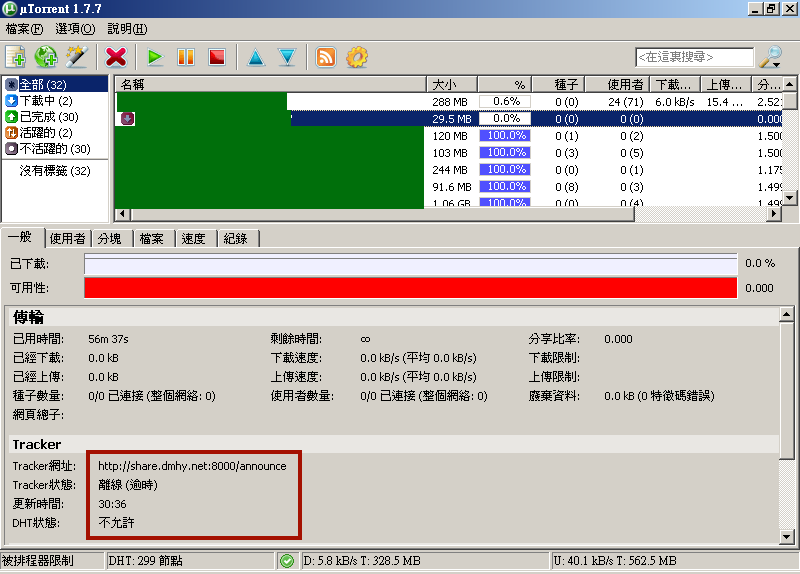
Task: Sort by the 下載 speed column header
Action: point(674,84)
